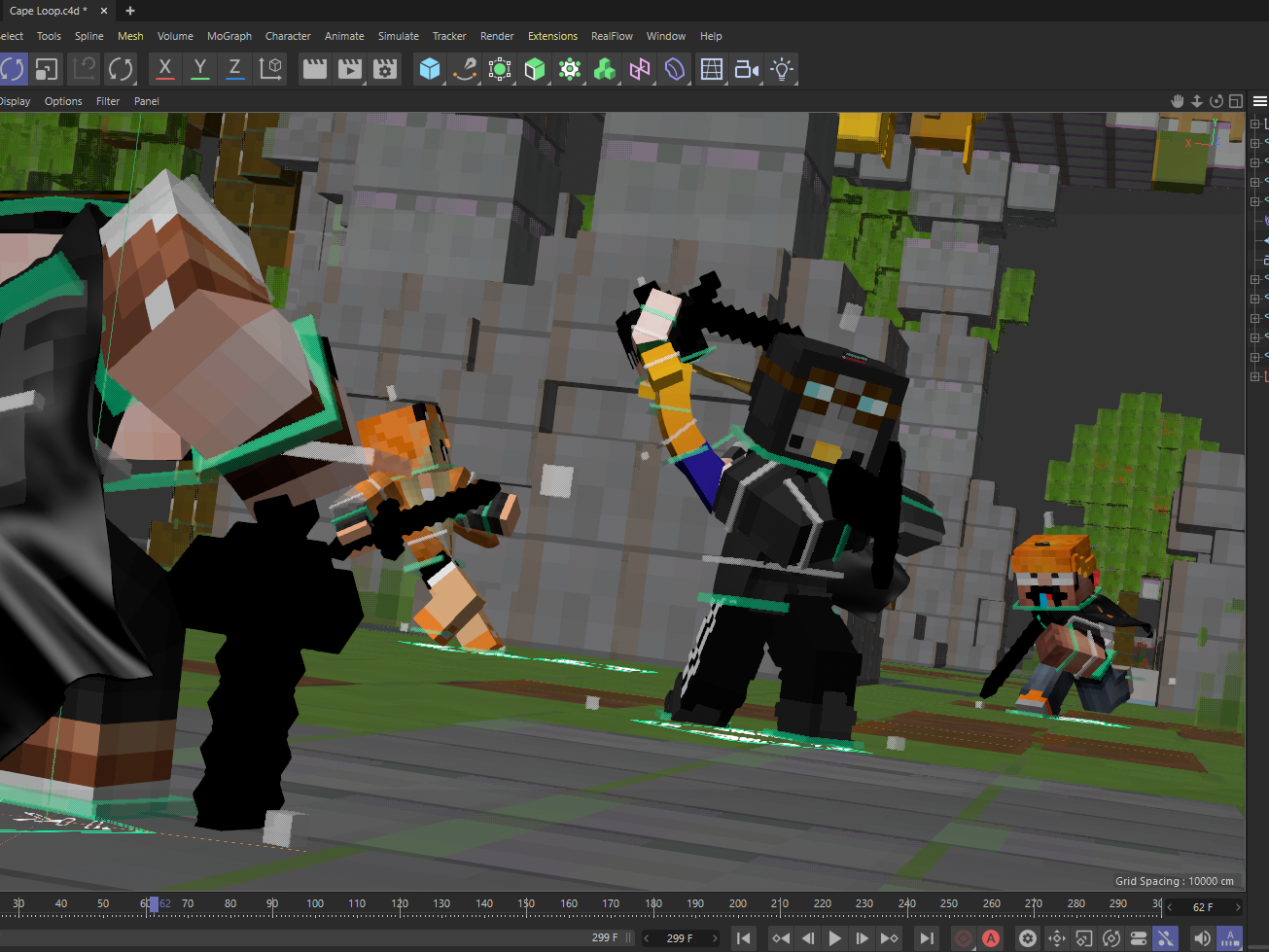Click the Subdivision Surface generator icon

click(500, 69)
